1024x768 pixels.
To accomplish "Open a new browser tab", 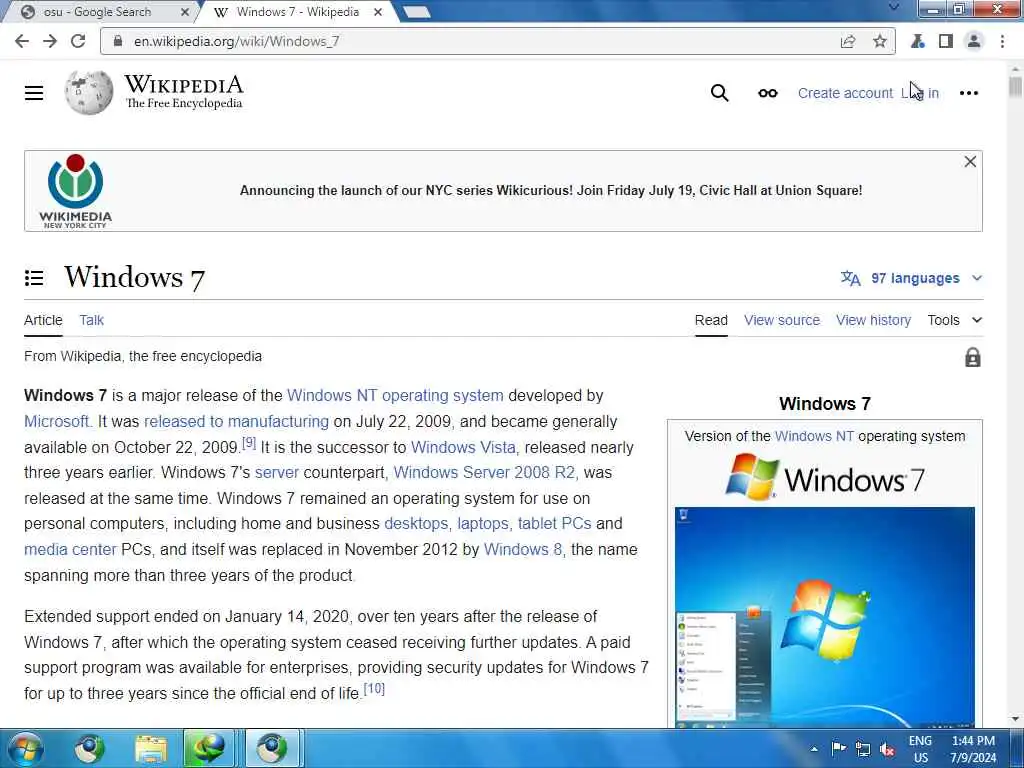I will click(x=416, y=12).
